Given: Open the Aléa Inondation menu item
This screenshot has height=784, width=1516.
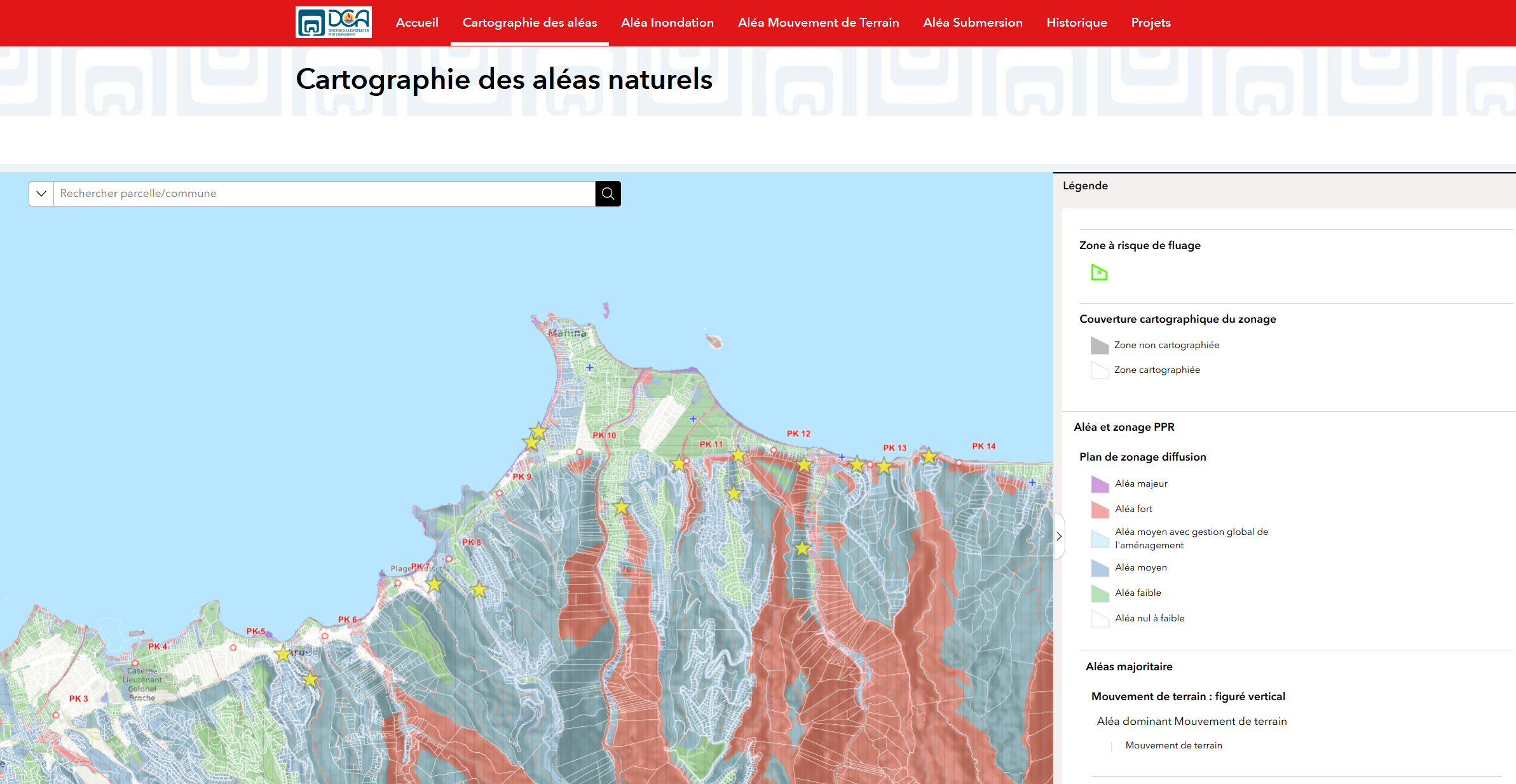Looking at the screenshot, I should pos(667,23).
